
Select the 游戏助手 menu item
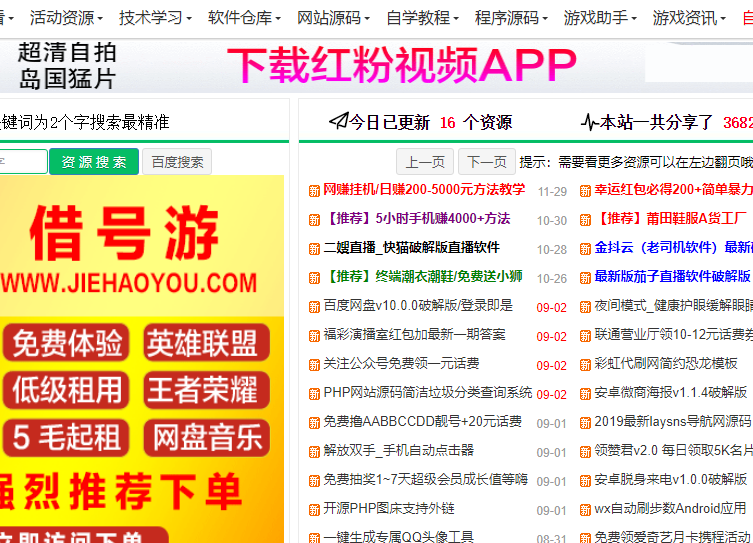click(x=600, y=18)
